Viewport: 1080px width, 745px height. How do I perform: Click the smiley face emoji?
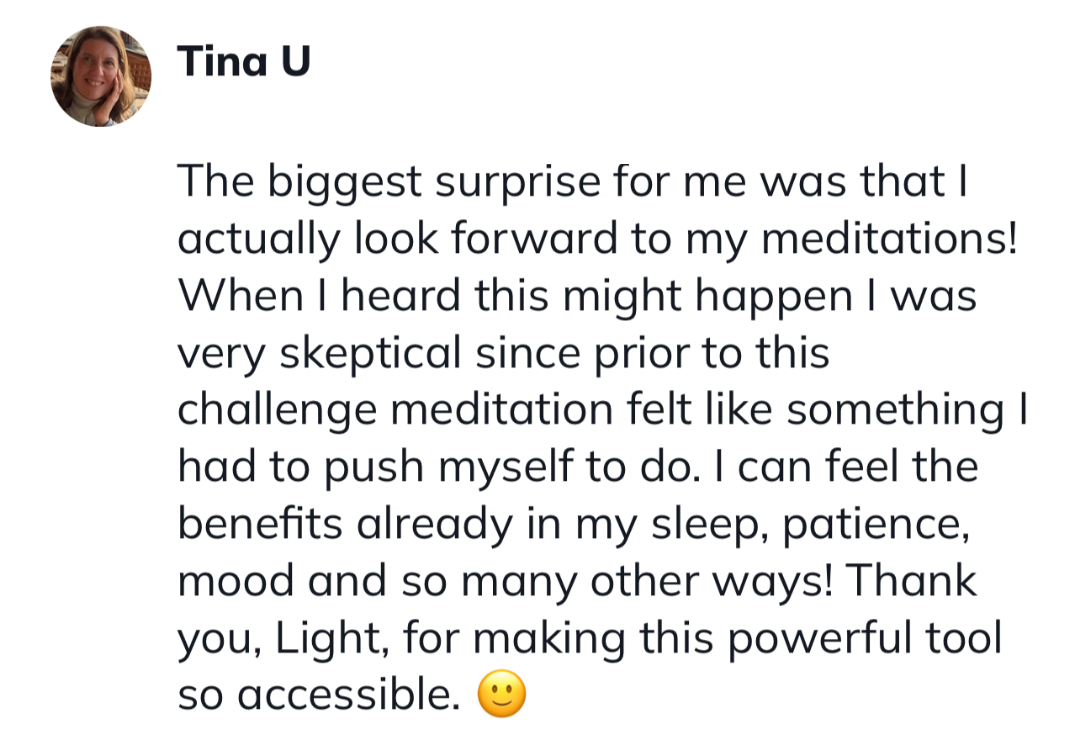(501, 693)
